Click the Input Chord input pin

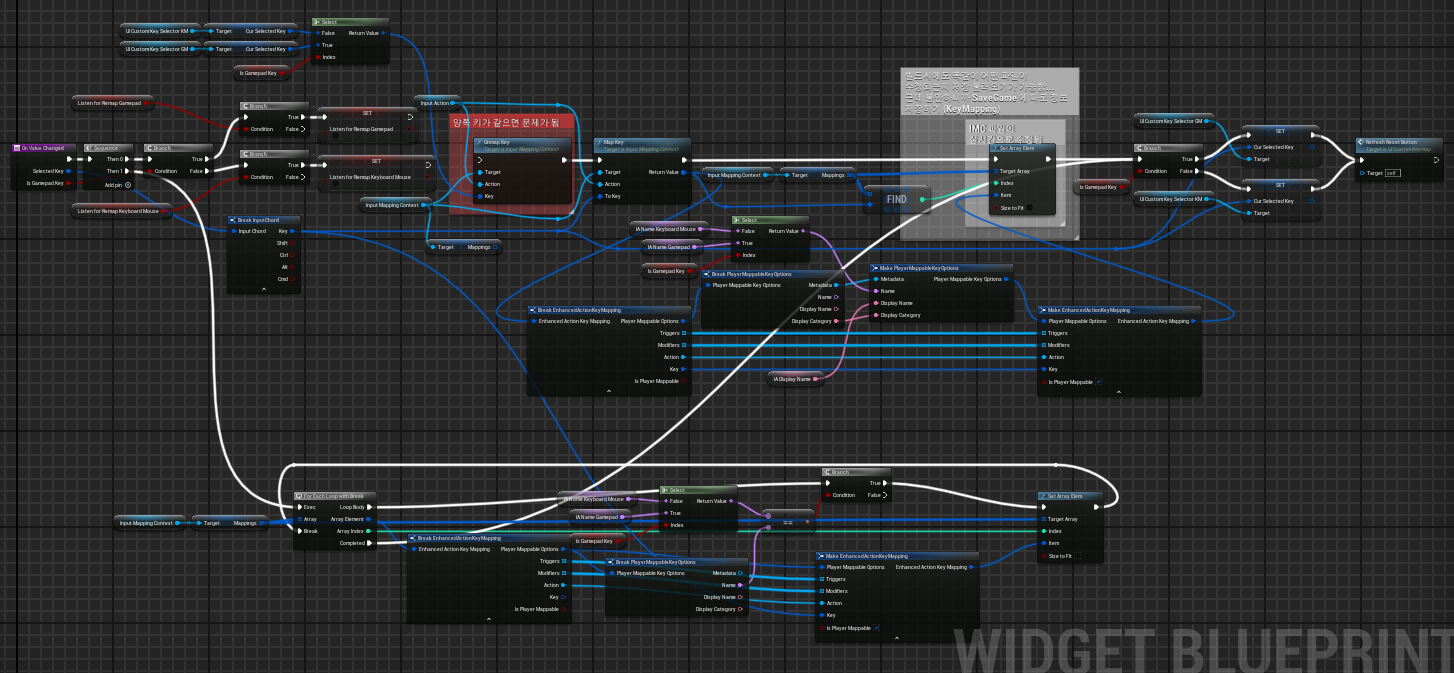[233, 231]
